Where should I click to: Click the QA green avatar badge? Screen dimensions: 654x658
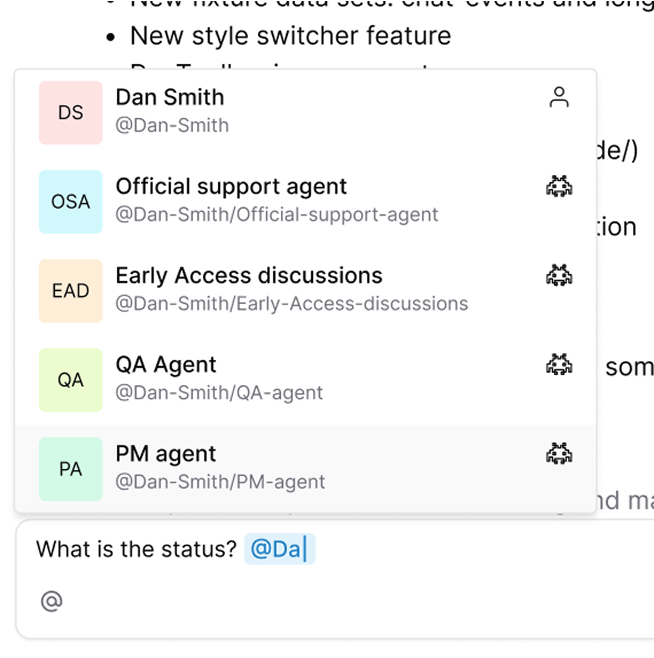point(71,380)
